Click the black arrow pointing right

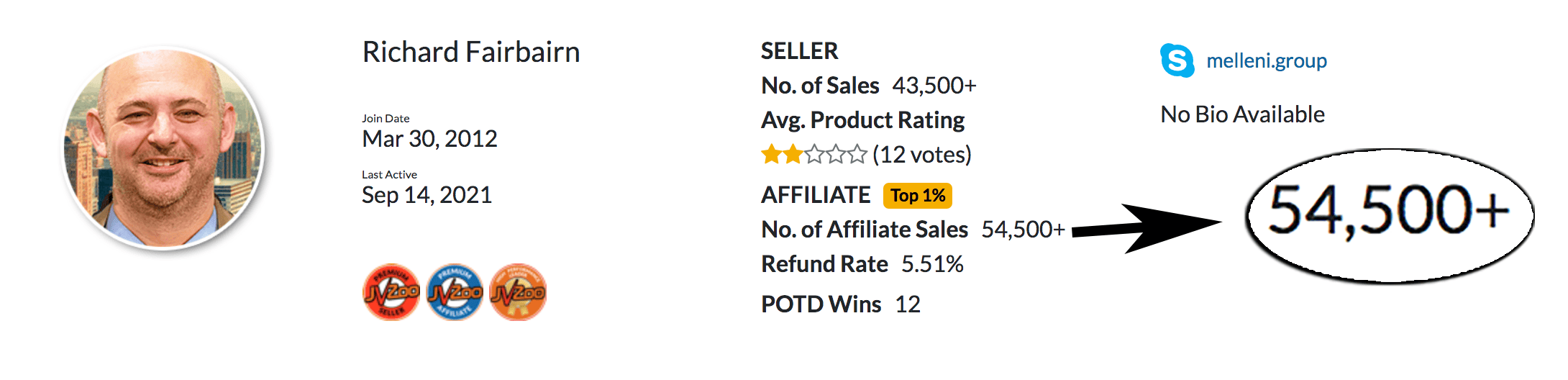[1147, 228]
